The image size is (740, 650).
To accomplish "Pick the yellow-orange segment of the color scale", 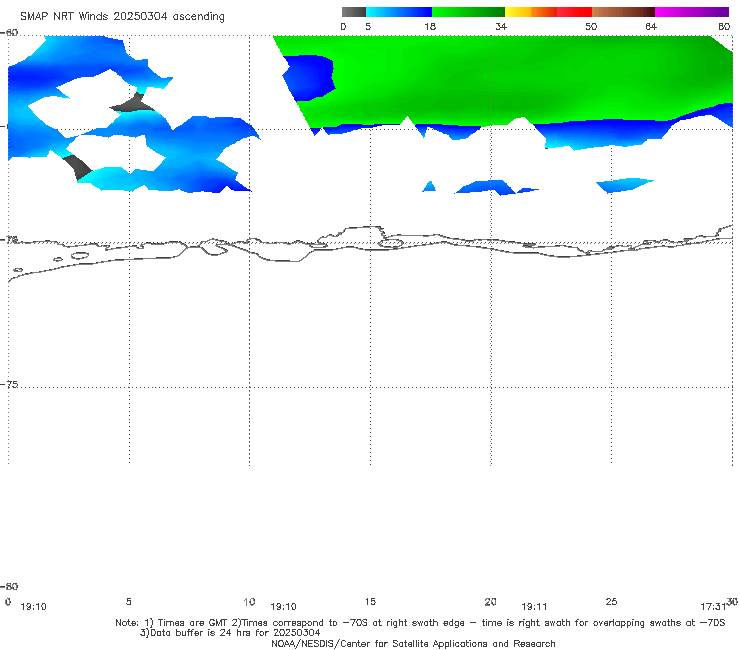I will 531,12.
